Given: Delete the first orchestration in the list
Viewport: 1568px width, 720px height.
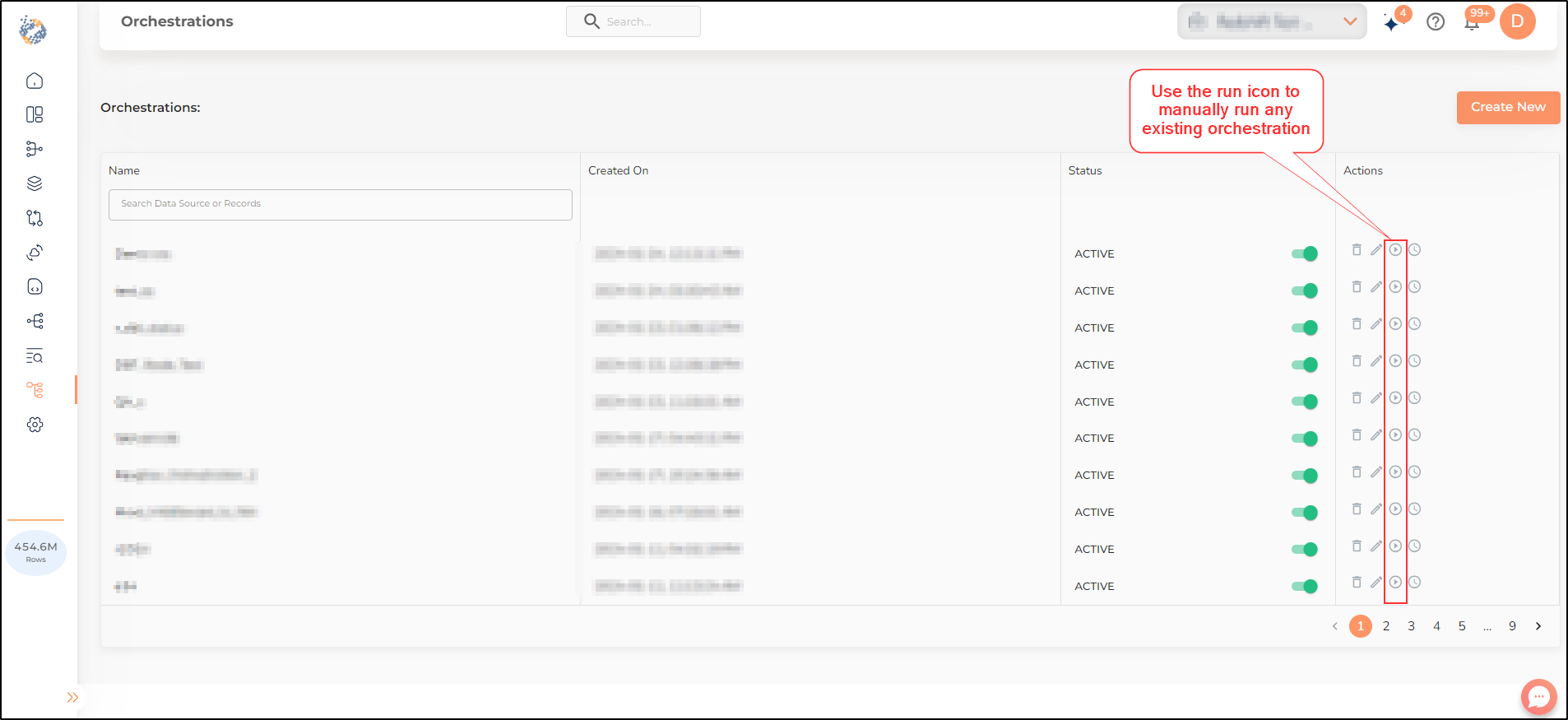Looking at the screenshot, I should pyautogui.click(x=1357, y=249).
